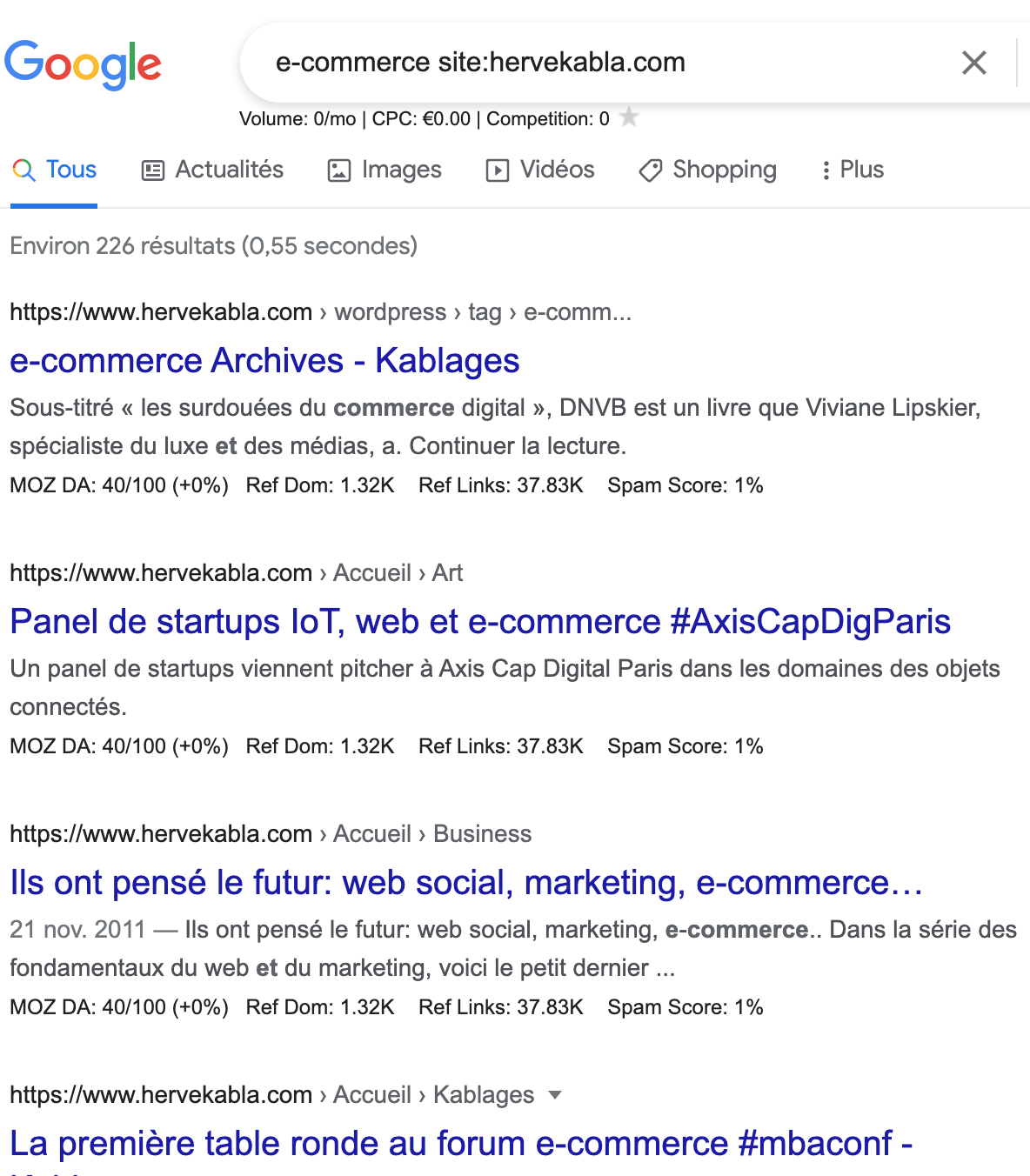Open the Plus three-dots menu
Image resolution: width=1030 pixels, height=1176 pixels.
click(826, 170)
